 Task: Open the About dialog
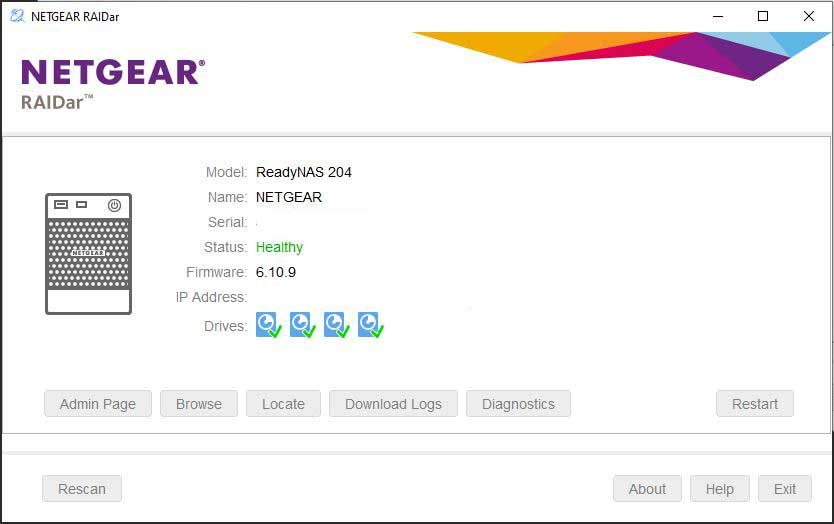pyautogui.click(x=647, y=488)
